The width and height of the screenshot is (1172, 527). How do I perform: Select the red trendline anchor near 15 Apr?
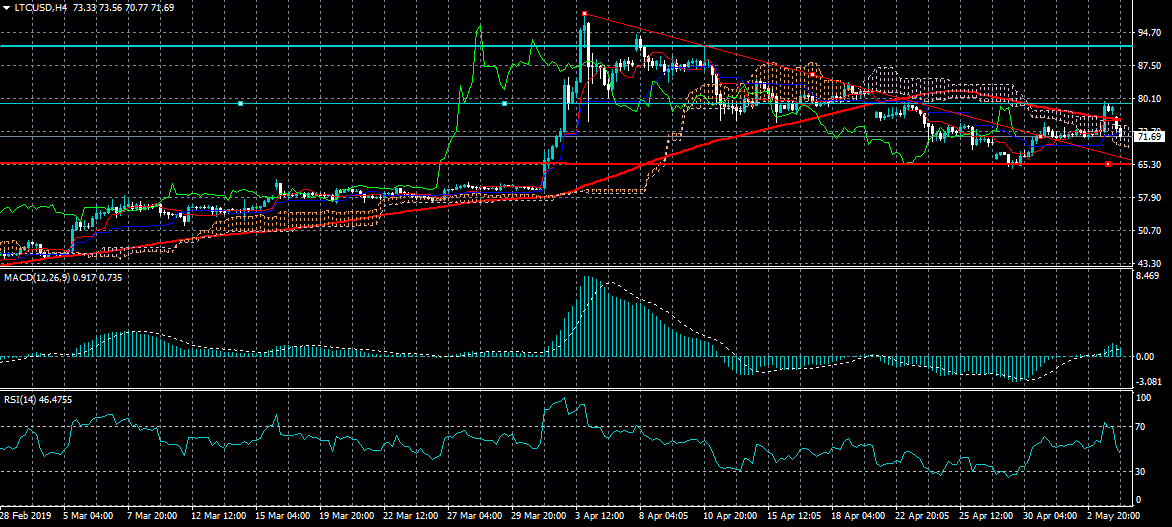812,74
